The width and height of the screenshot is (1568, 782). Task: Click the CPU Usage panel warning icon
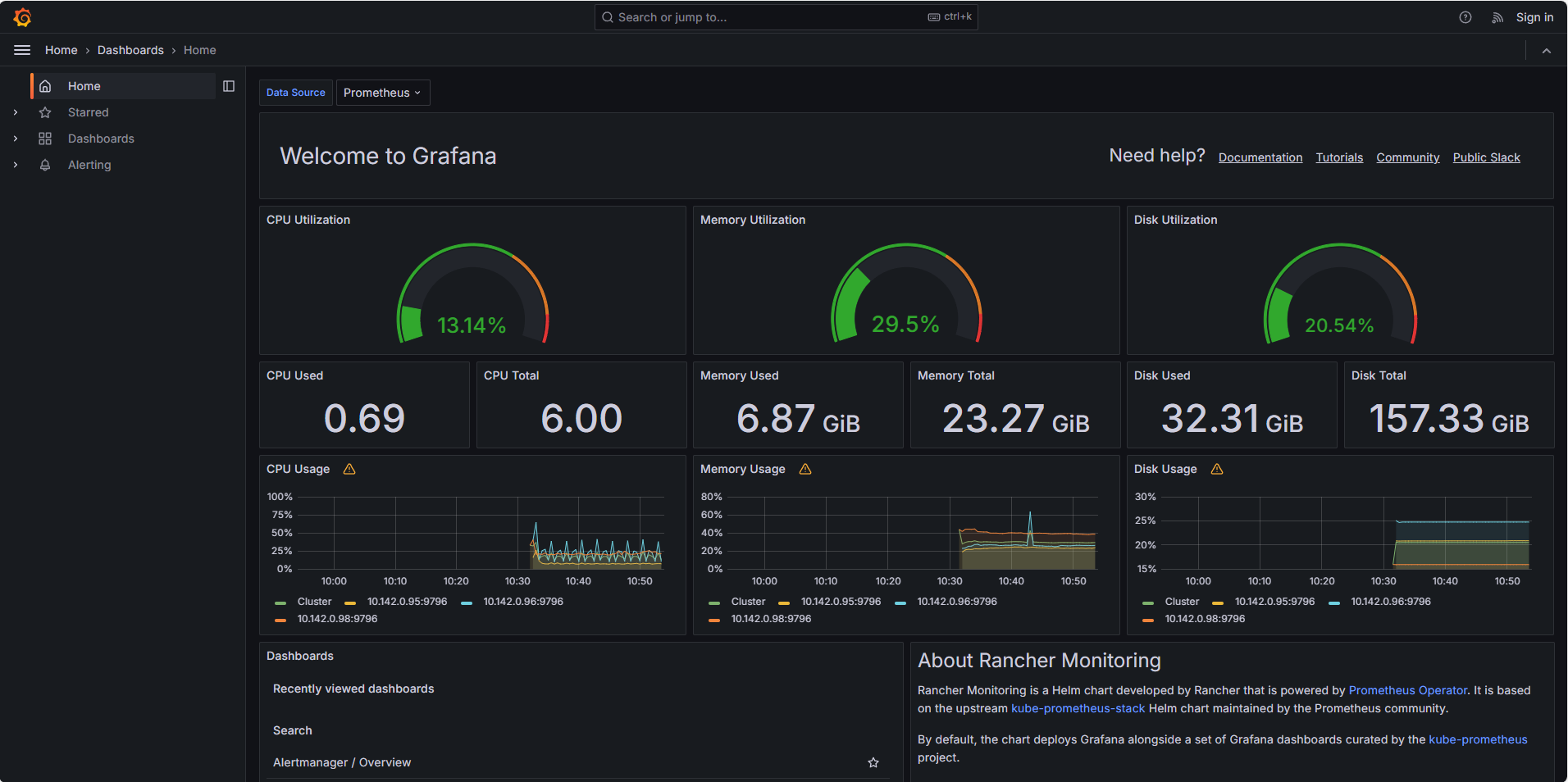[349, 469]
